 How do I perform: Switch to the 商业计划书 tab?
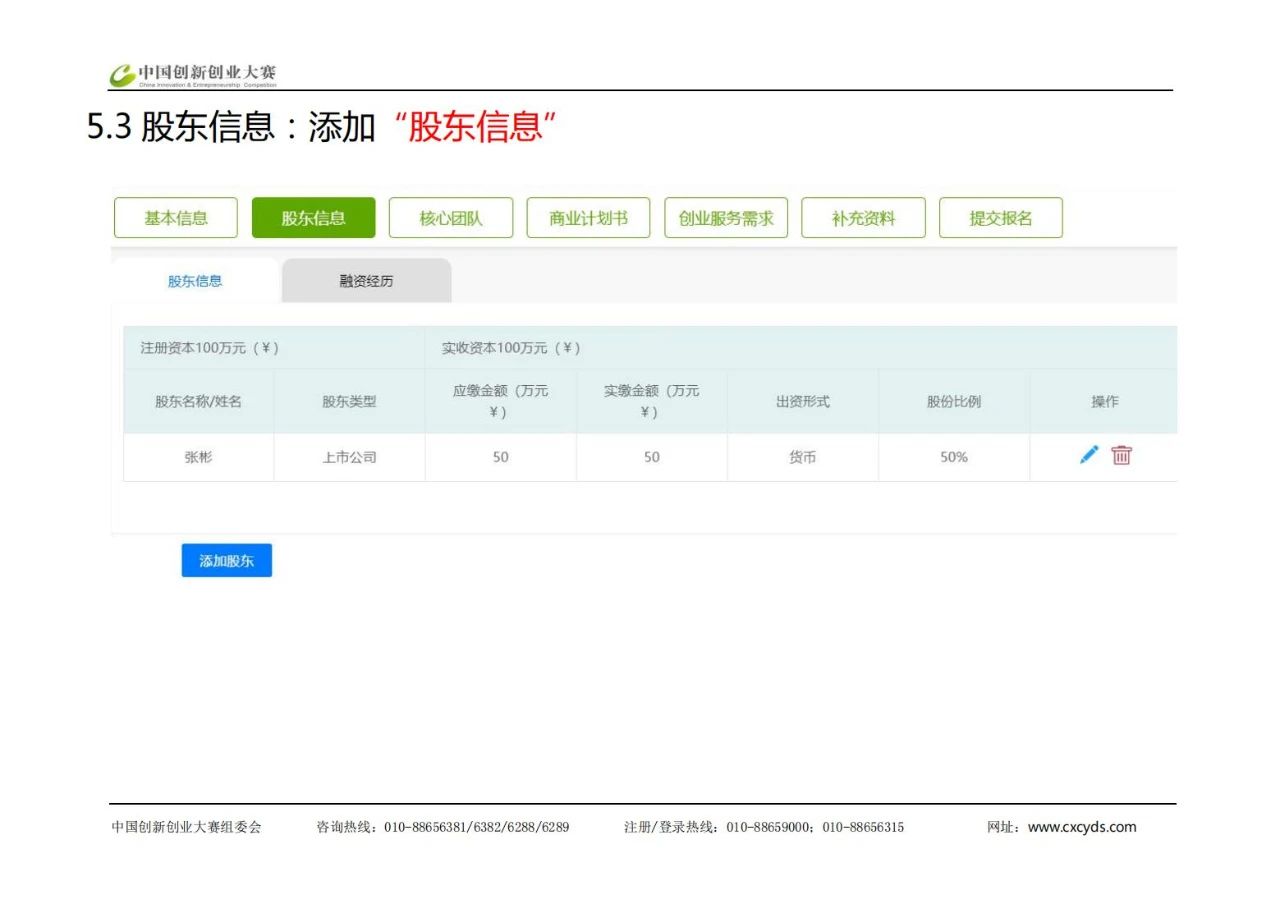point(588,218)
